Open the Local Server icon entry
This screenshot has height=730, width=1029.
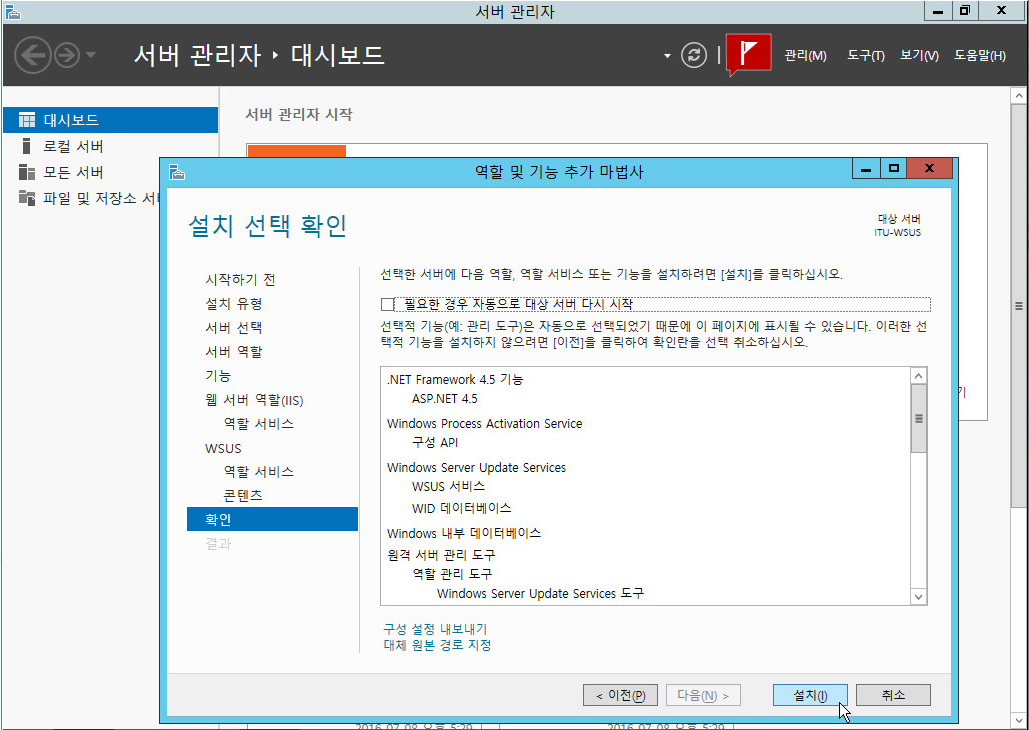click(x=27, y=146)
